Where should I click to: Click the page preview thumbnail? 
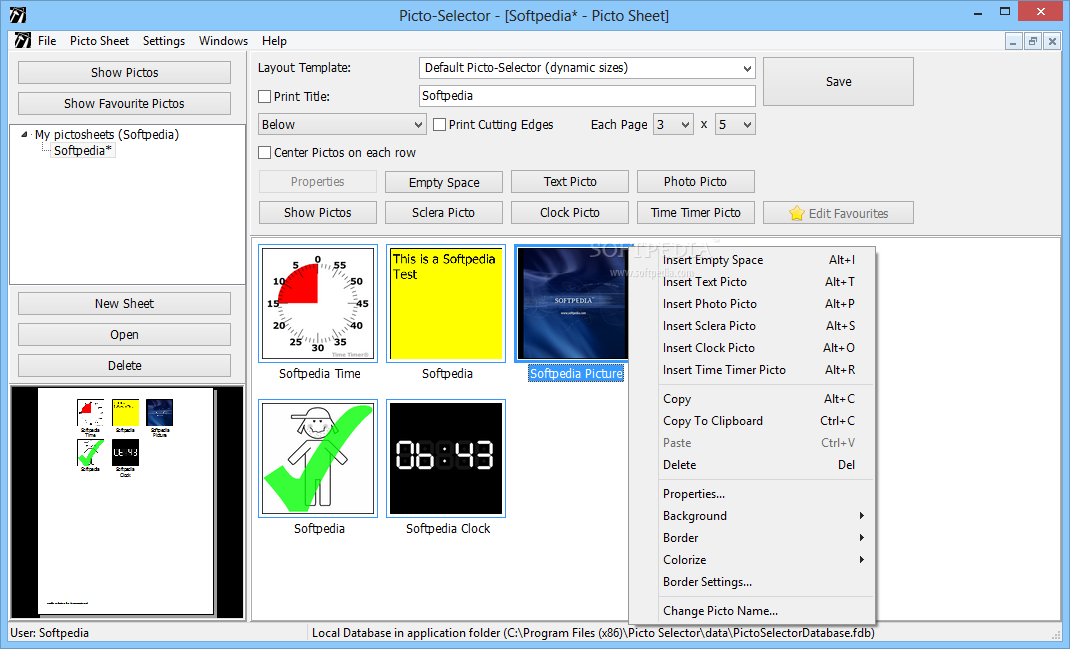pos(126,502)
